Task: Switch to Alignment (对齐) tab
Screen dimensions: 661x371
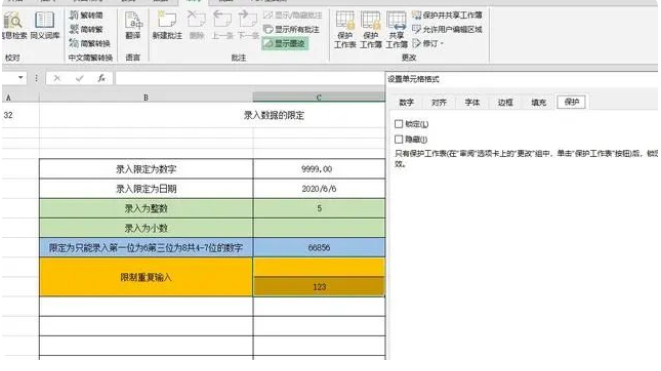Action: 439,102
